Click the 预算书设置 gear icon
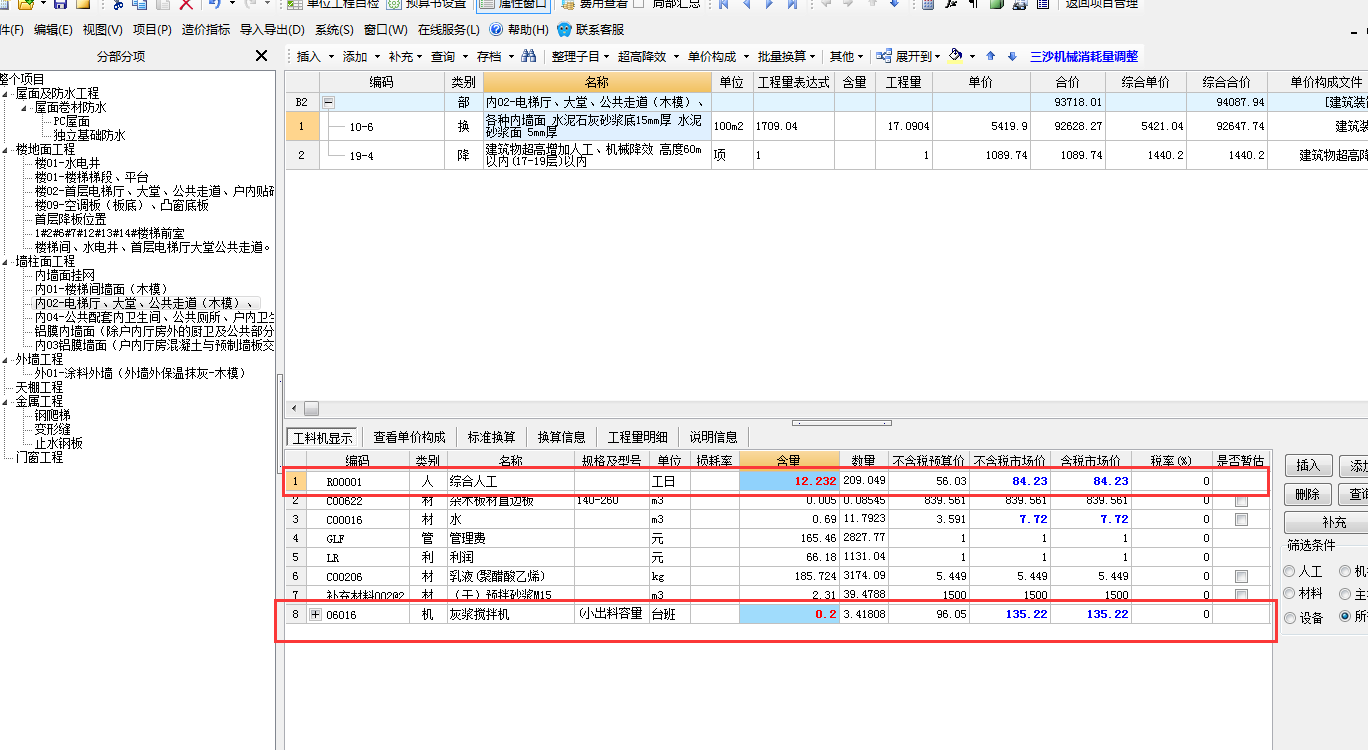This screenshot has height=750, width=1368. click(x=395, y=4)
